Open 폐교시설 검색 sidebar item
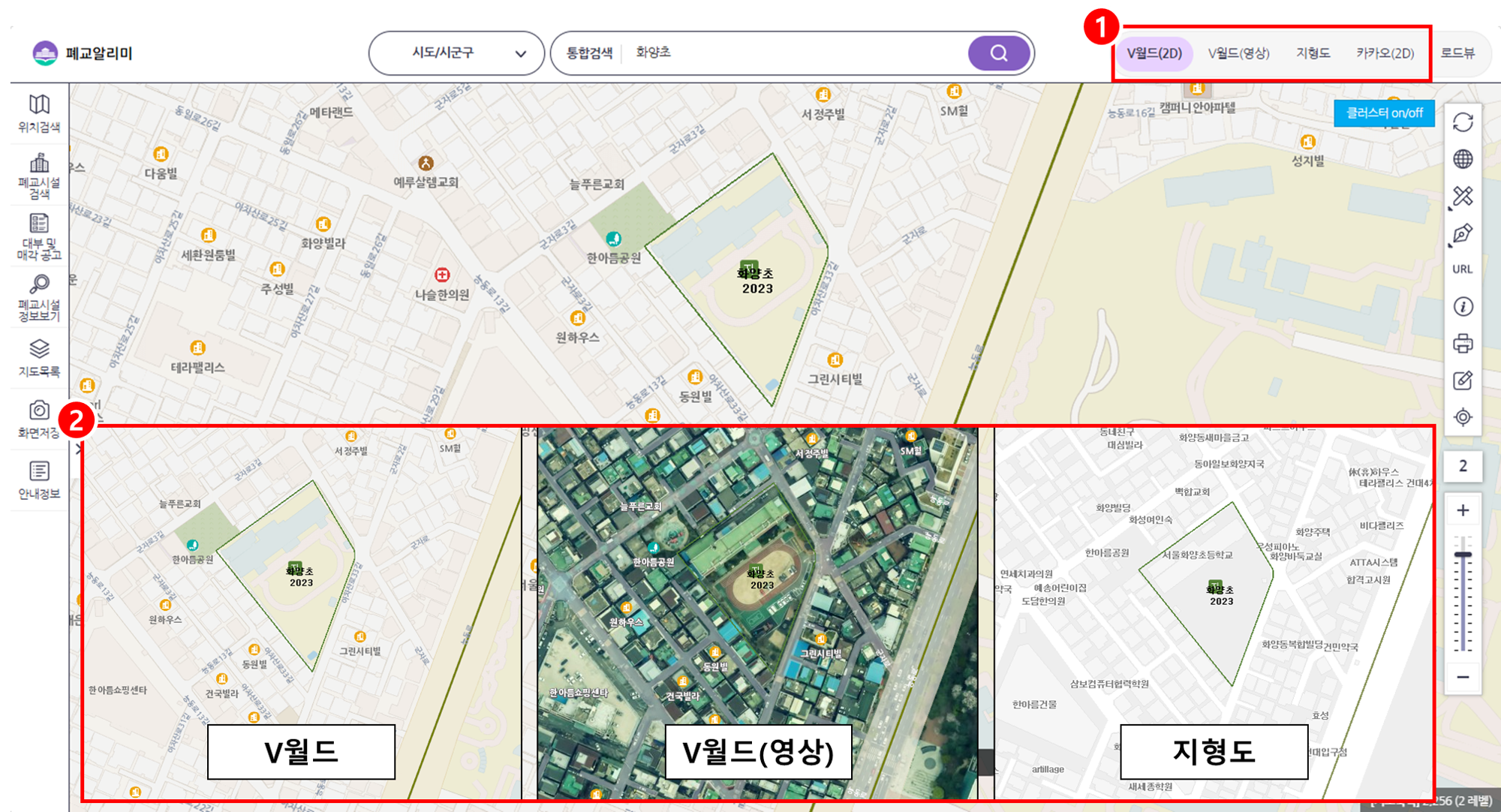Screen dimensions: 1501x812 [x=39, y=176]
